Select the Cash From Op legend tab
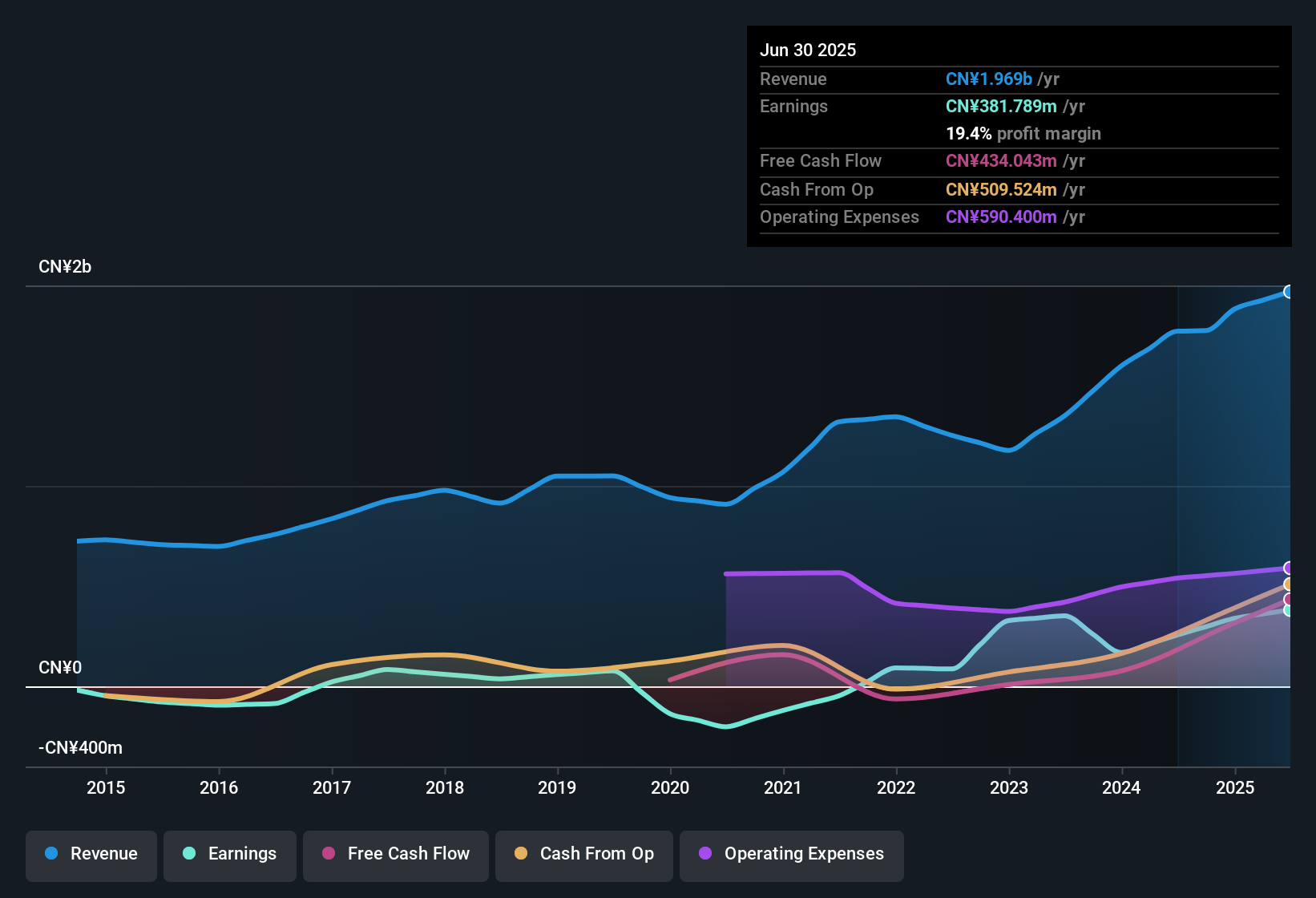Screen dimensions: 1316x898 click(583, 854)
